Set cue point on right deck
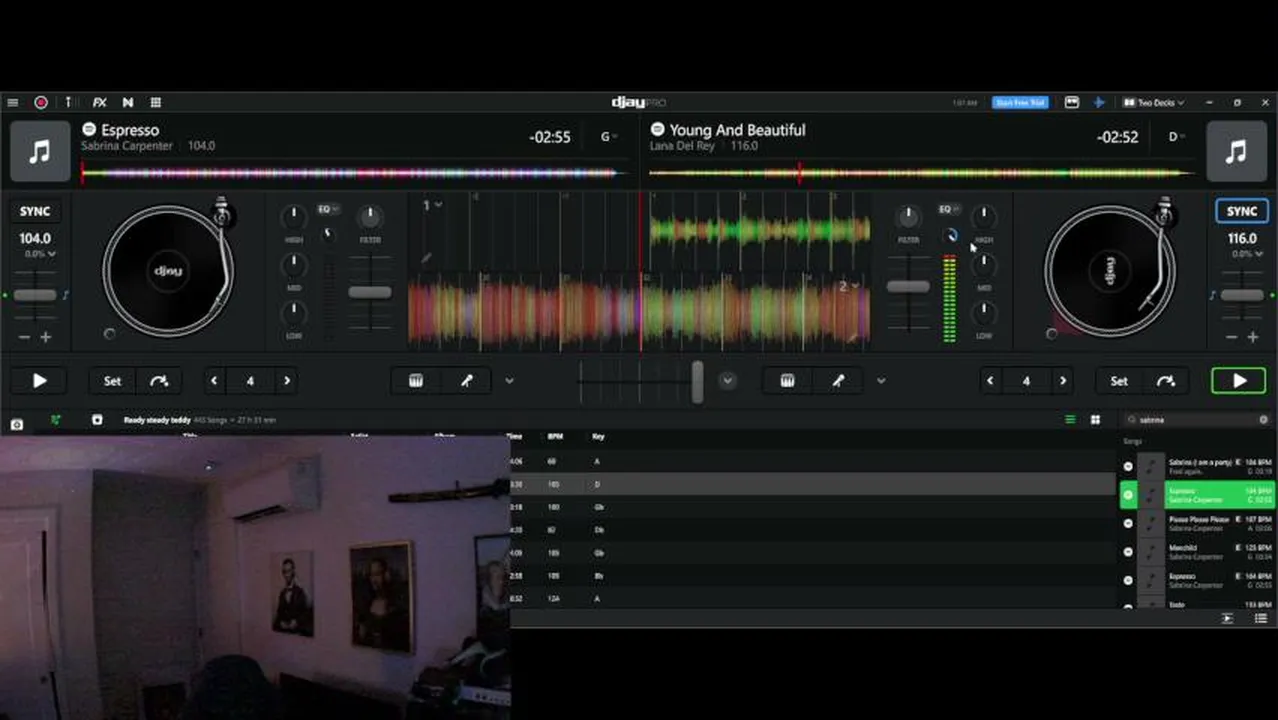This screenshot has width=1278, height=720. tap(1119, 381)
